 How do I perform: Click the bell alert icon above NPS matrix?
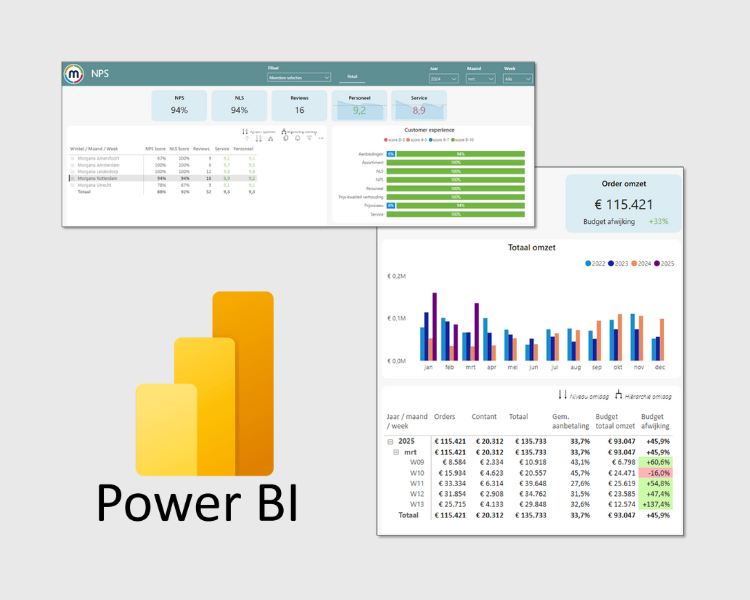[x=298, y=138]
